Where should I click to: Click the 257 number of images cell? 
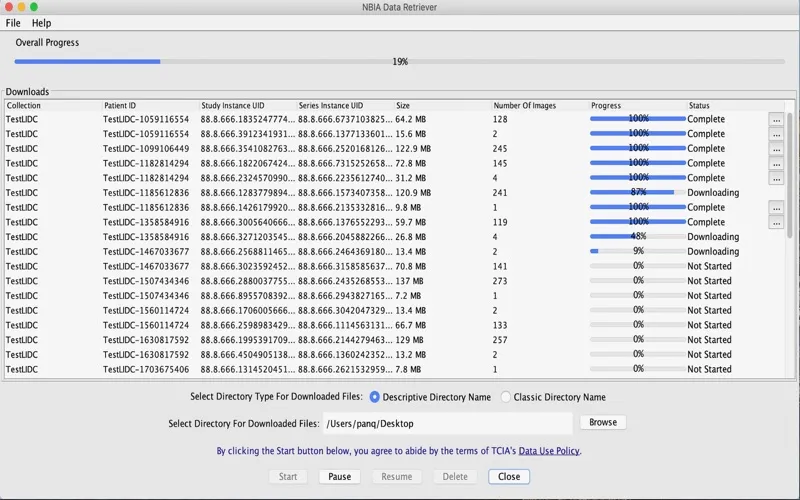[x=500, y=340]
